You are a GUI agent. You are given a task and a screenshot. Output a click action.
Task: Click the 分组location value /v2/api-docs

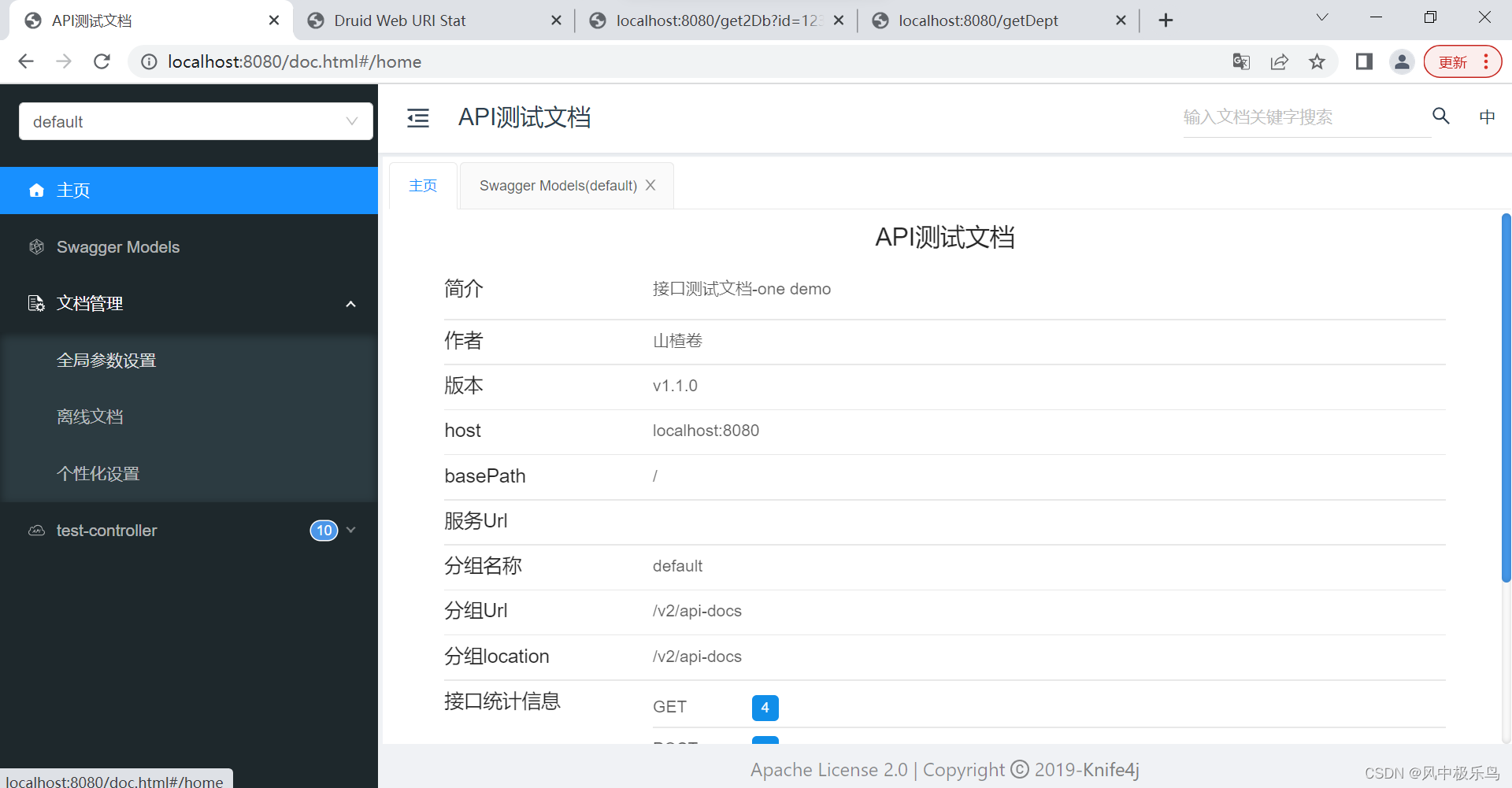[697, 657]
